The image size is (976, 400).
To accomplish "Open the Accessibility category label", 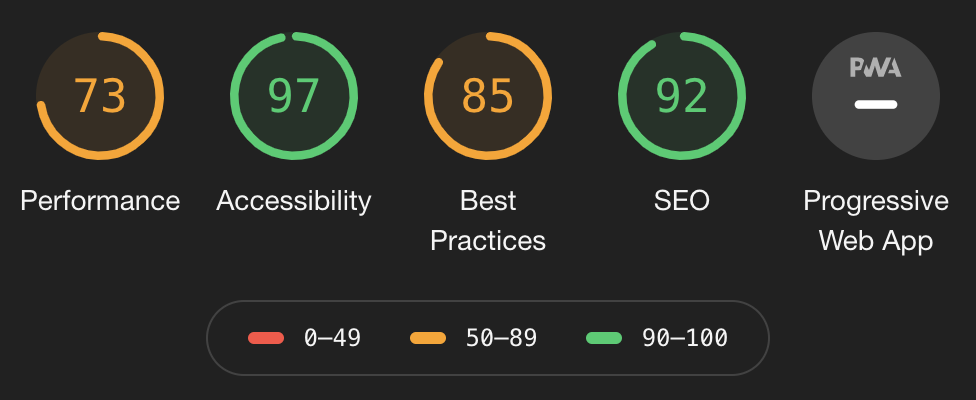I will pyautogui.click(x=294, y=201).
